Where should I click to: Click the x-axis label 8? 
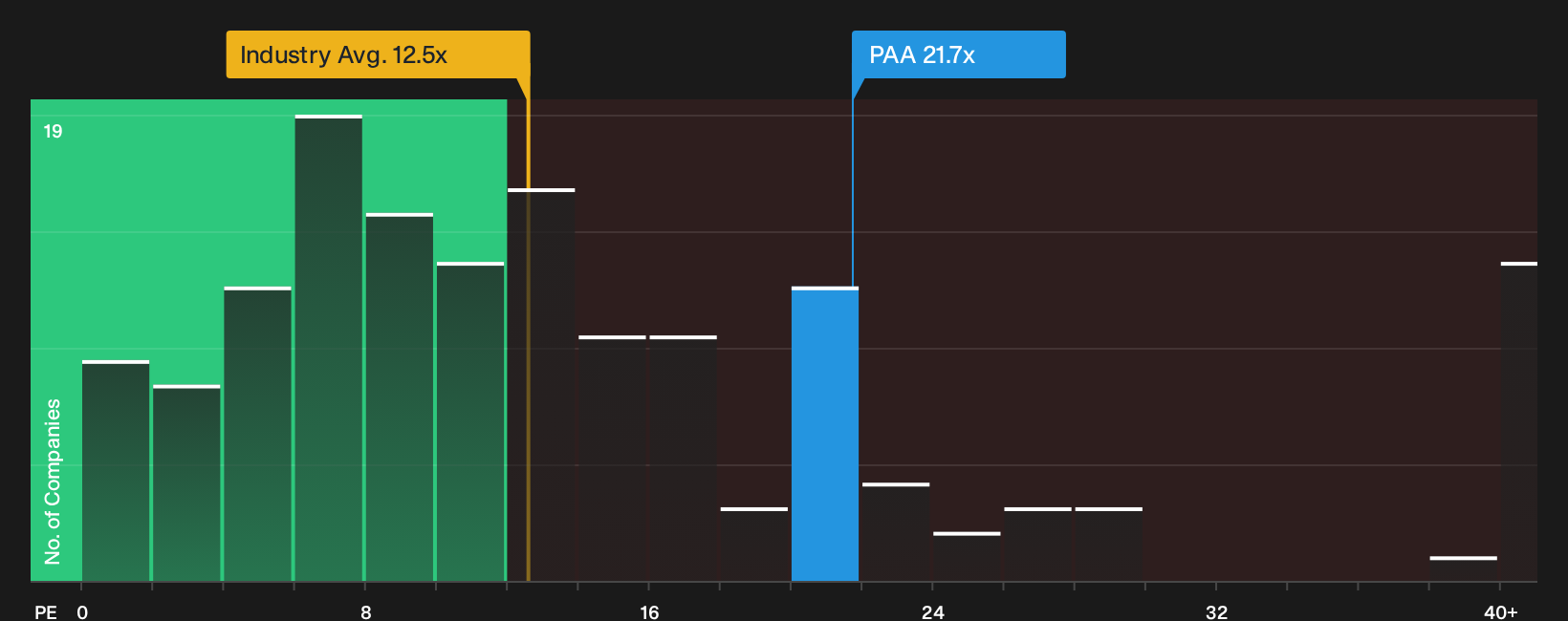(366, 612)
